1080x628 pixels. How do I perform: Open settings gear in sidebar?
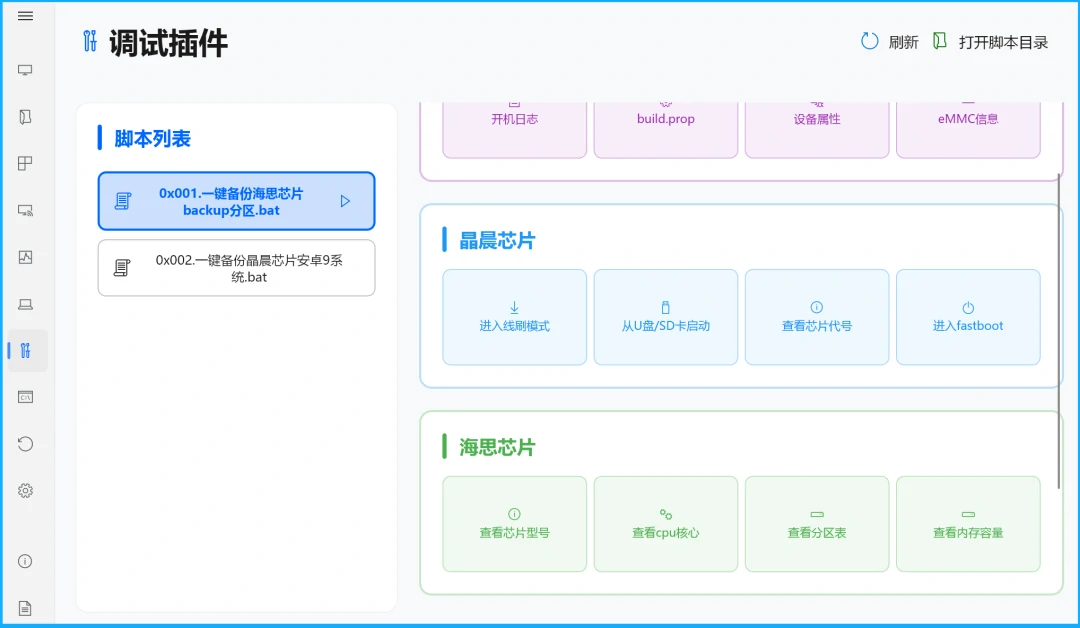coord(26,491)
